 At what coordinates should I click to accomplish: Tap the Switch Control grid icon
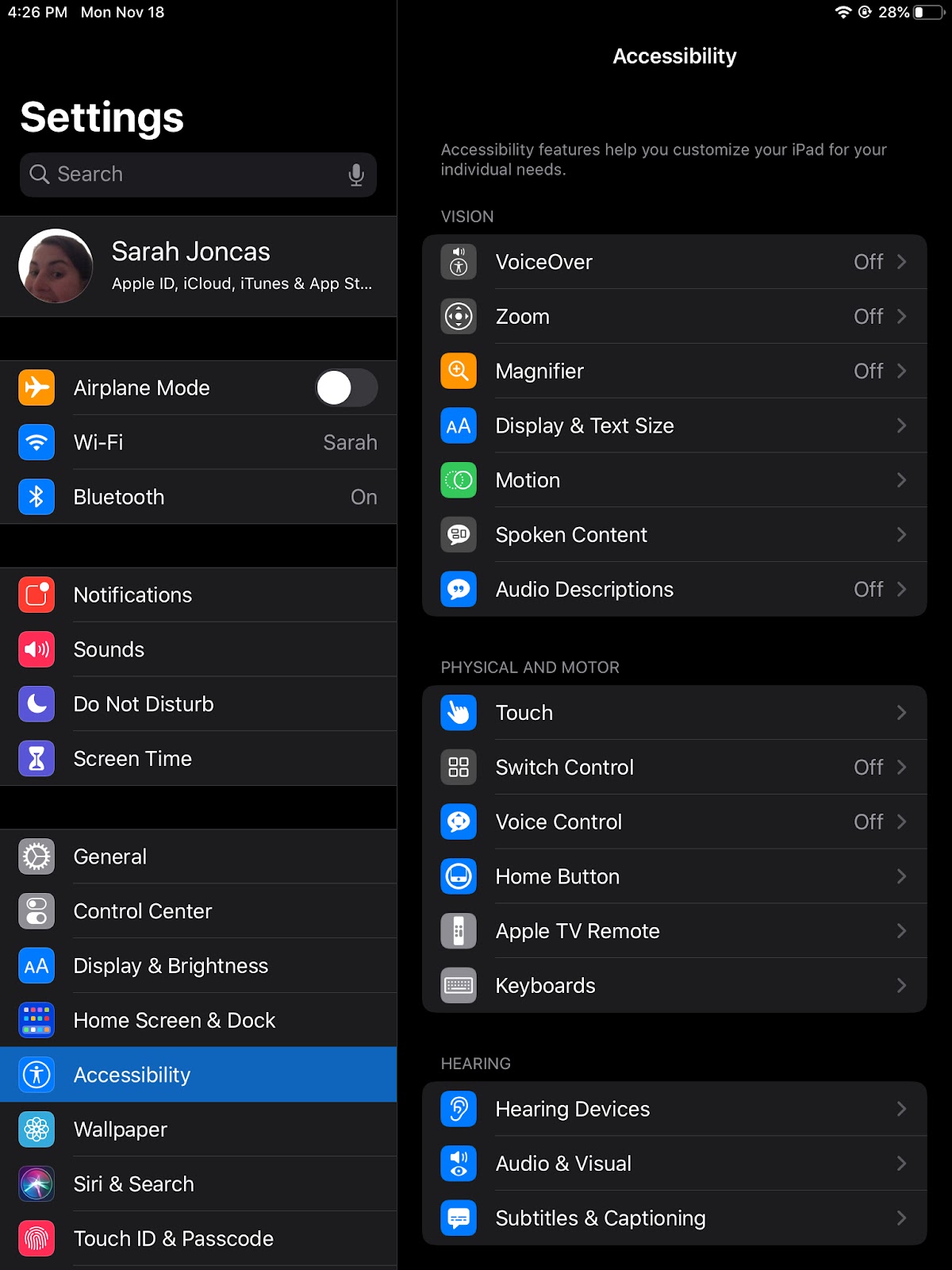click(x=459, y=768)
